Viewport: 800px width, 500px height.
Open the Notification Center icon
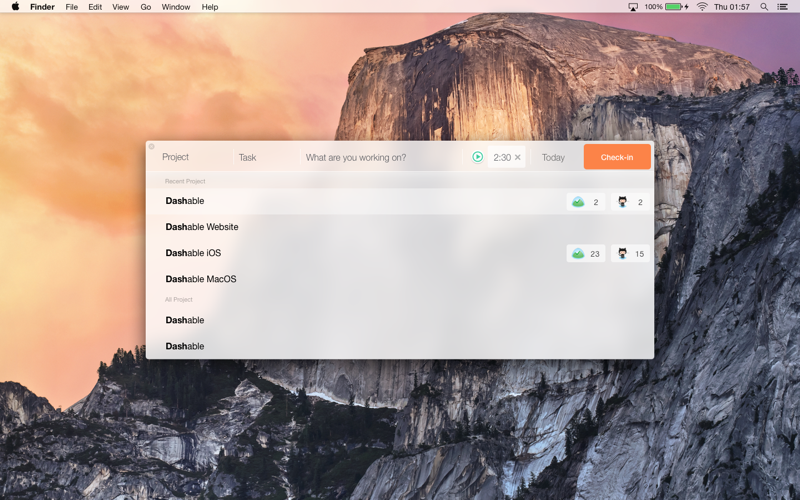[x=782, y=7]
